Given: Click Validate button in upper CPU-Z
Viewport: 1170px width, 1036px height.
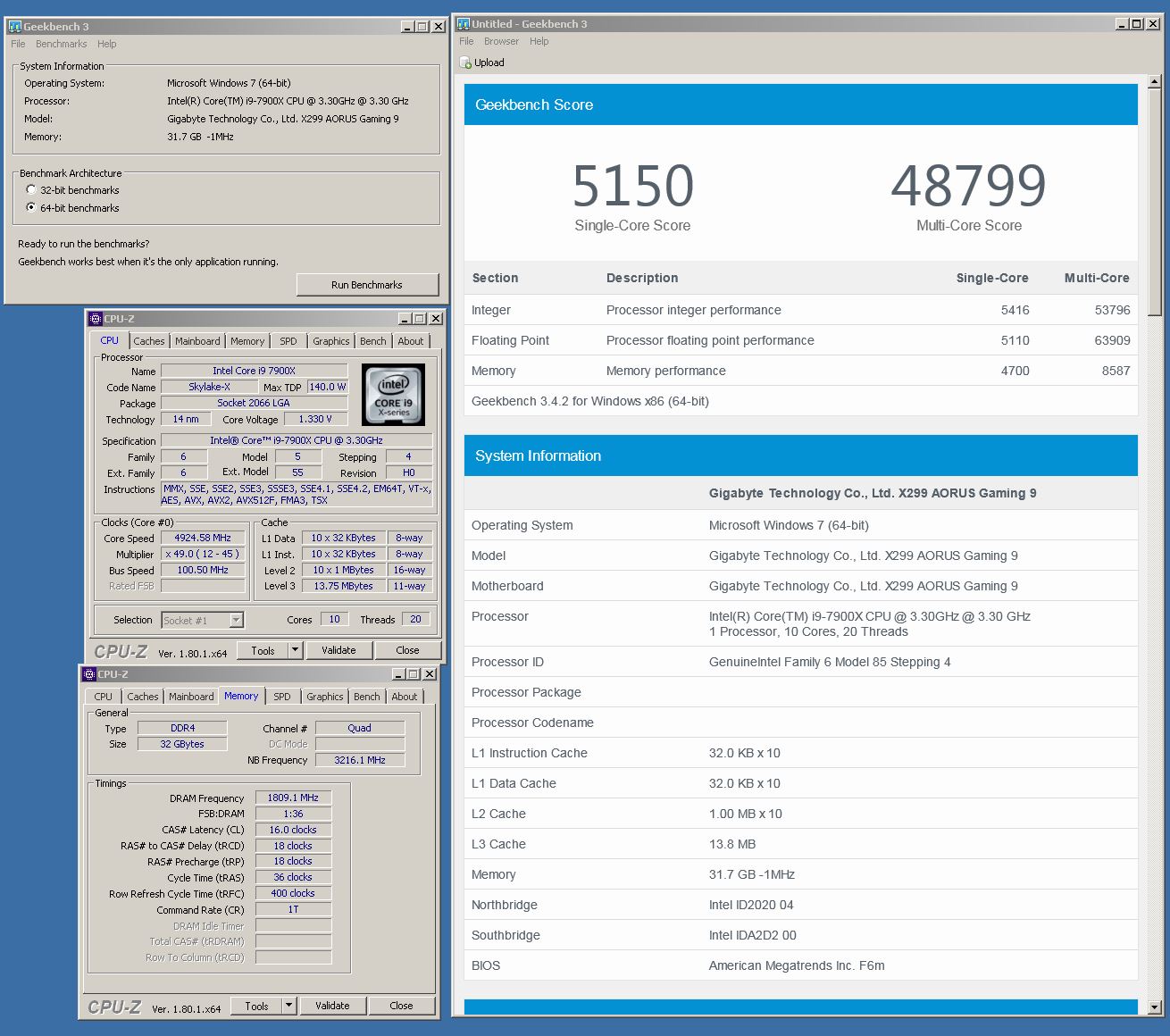Looking at the screenshot, I should (x=338, y=650).
